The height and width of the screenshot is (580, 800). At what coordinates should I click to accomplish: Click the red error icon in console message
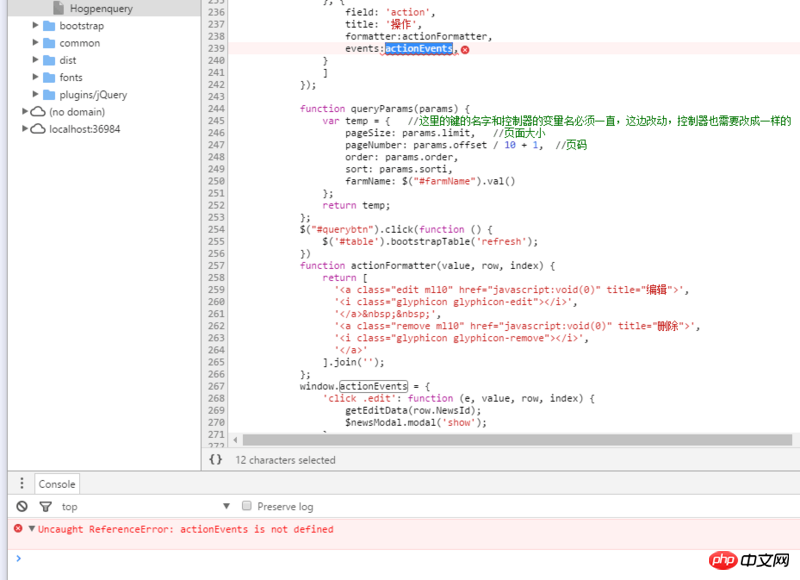18,529
